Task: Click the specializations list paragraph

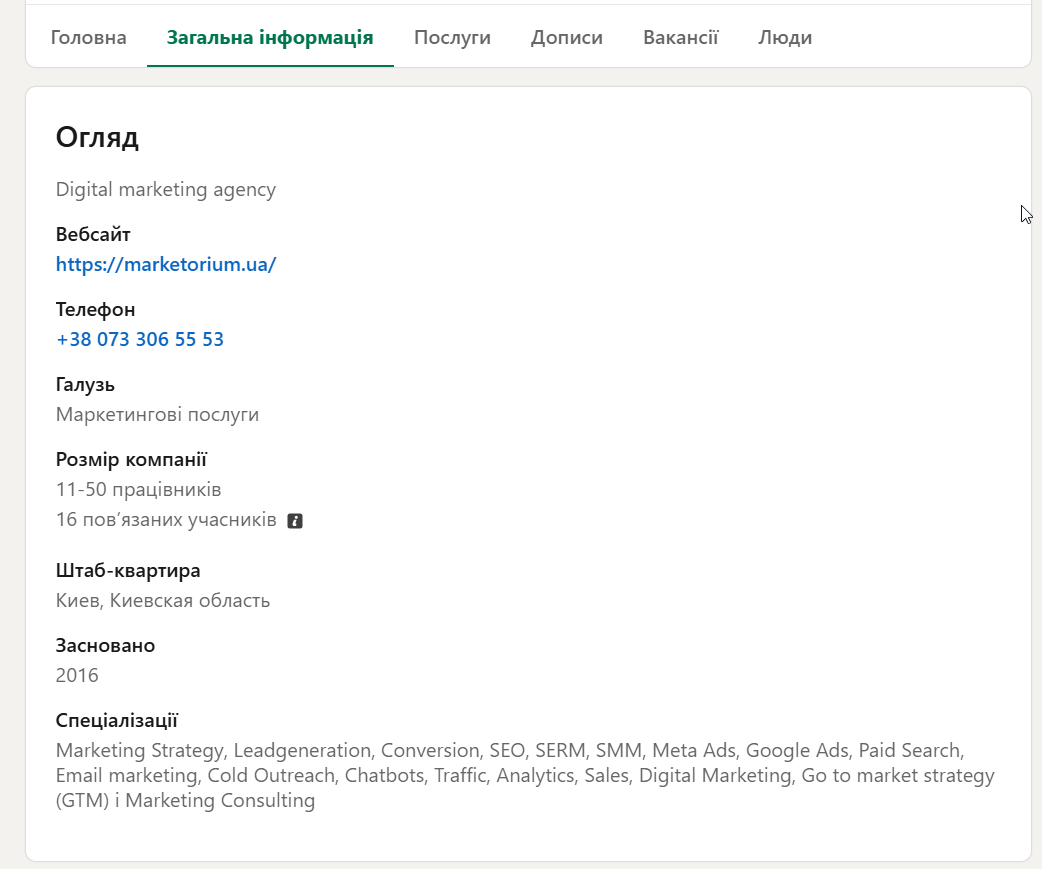Action: click(525, 776)
